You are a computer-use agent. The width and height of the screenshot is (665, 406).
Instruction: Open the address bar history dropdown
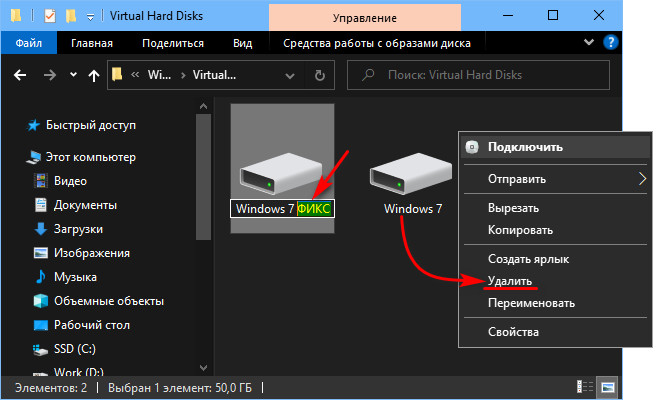(x=290, y=76)
